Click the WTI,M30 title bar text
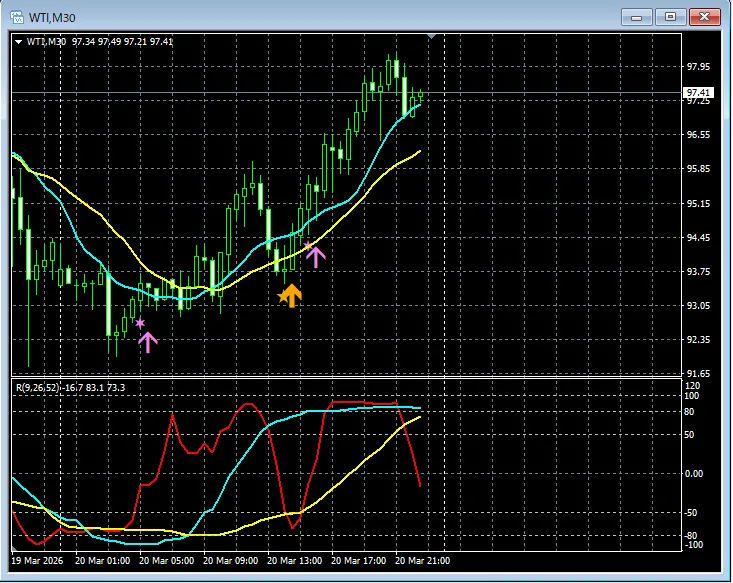Viewport: 733px width, 583px height. pos(52,18)
